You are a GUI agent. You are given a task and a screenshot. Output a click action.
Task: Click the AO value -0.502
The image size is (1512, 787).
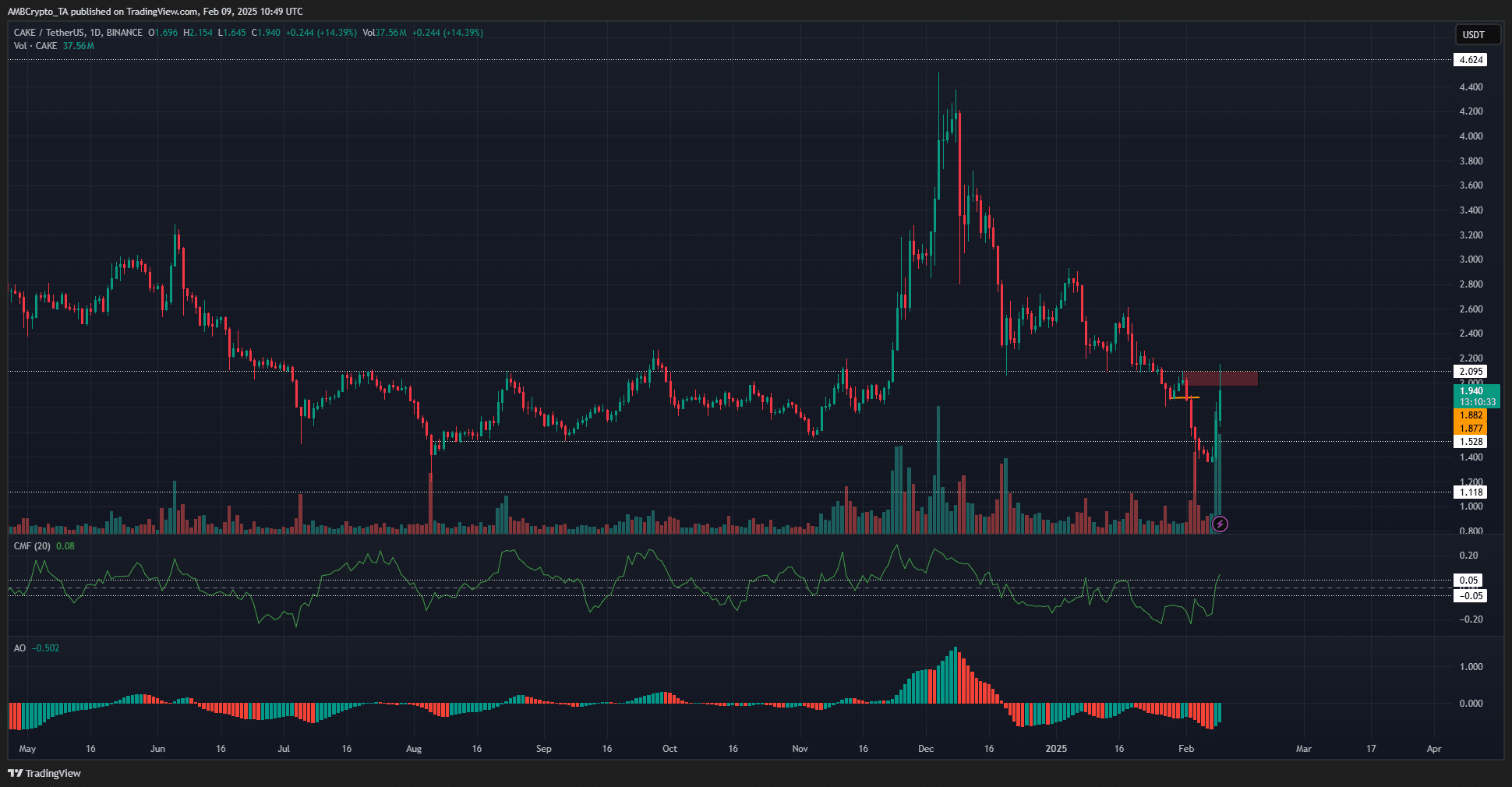(x=45, y=648)
